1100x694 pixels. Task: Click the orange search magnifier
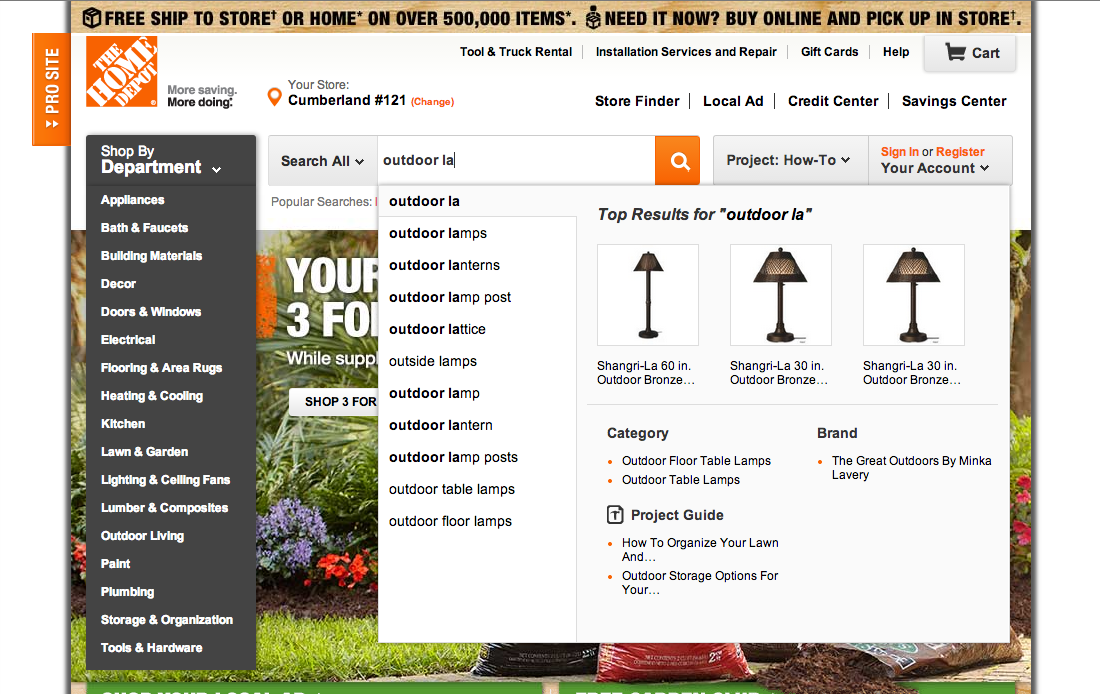pos(678,160)
